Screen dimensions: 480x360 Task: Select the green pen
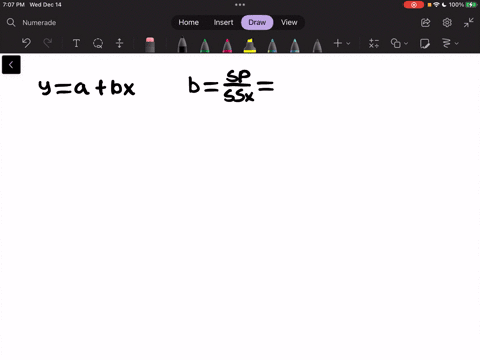click(x=205, y=45)
